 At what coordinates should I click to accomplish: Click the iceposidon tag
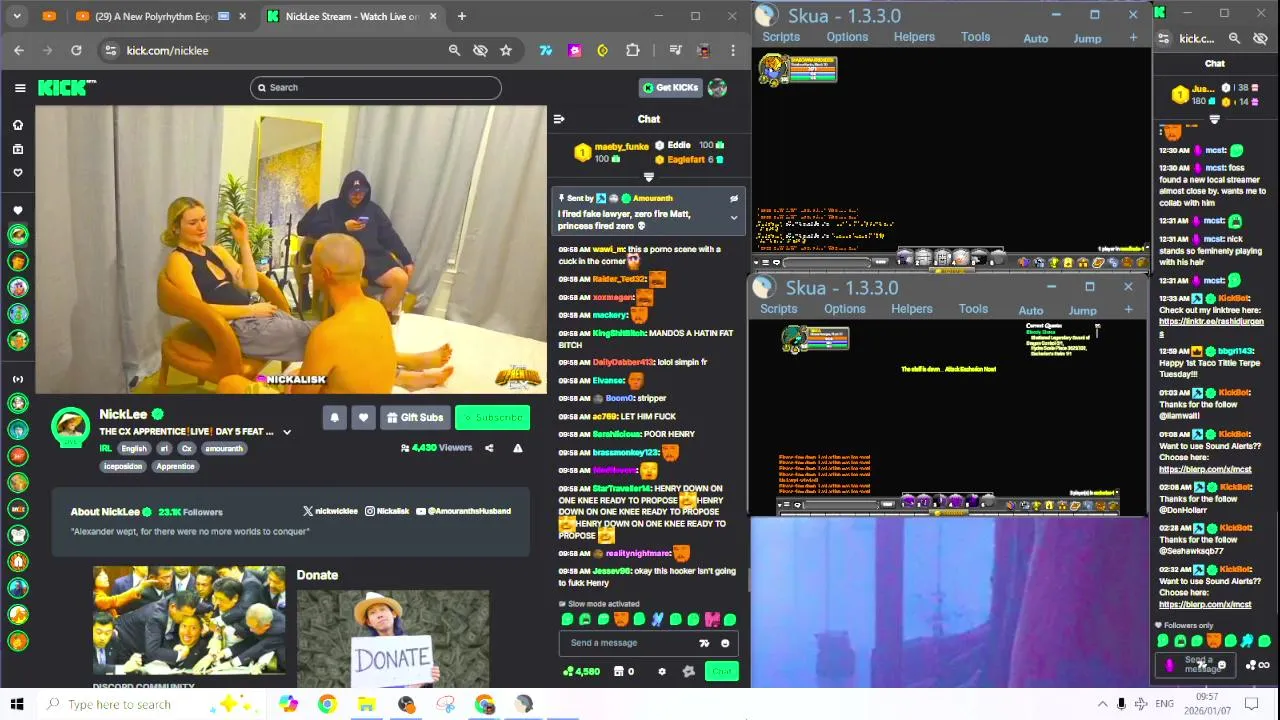(x=123, y=466)
